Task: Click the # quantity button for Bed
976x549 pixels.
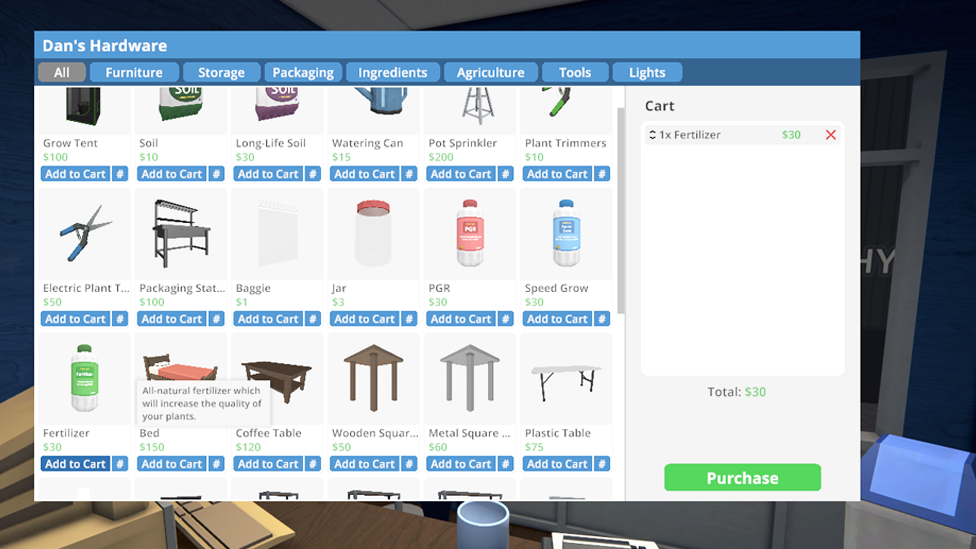Action: [217, 464]
